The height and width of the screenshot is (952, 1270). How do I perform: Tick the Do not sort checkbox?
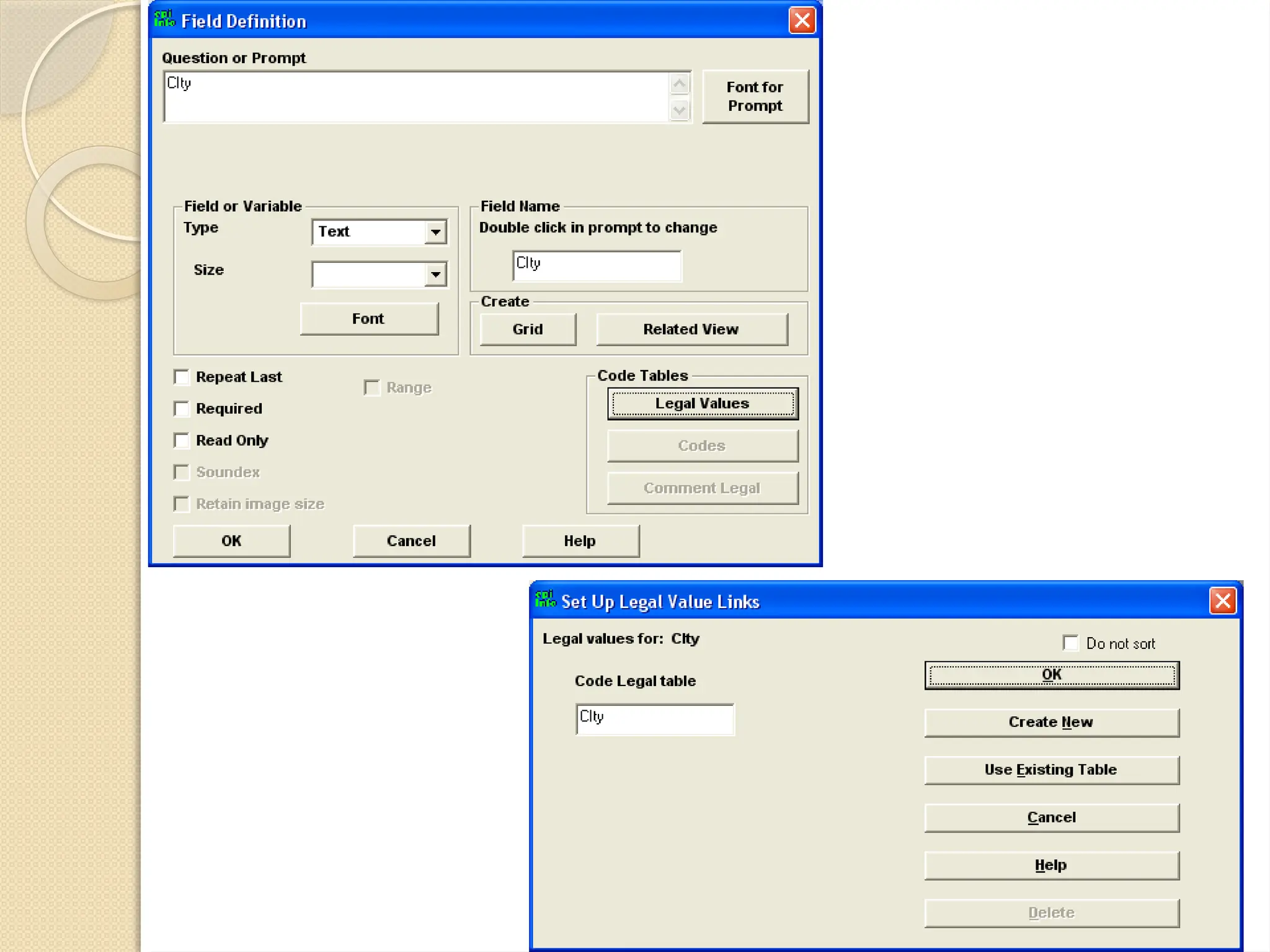[x=1071, y=643]
